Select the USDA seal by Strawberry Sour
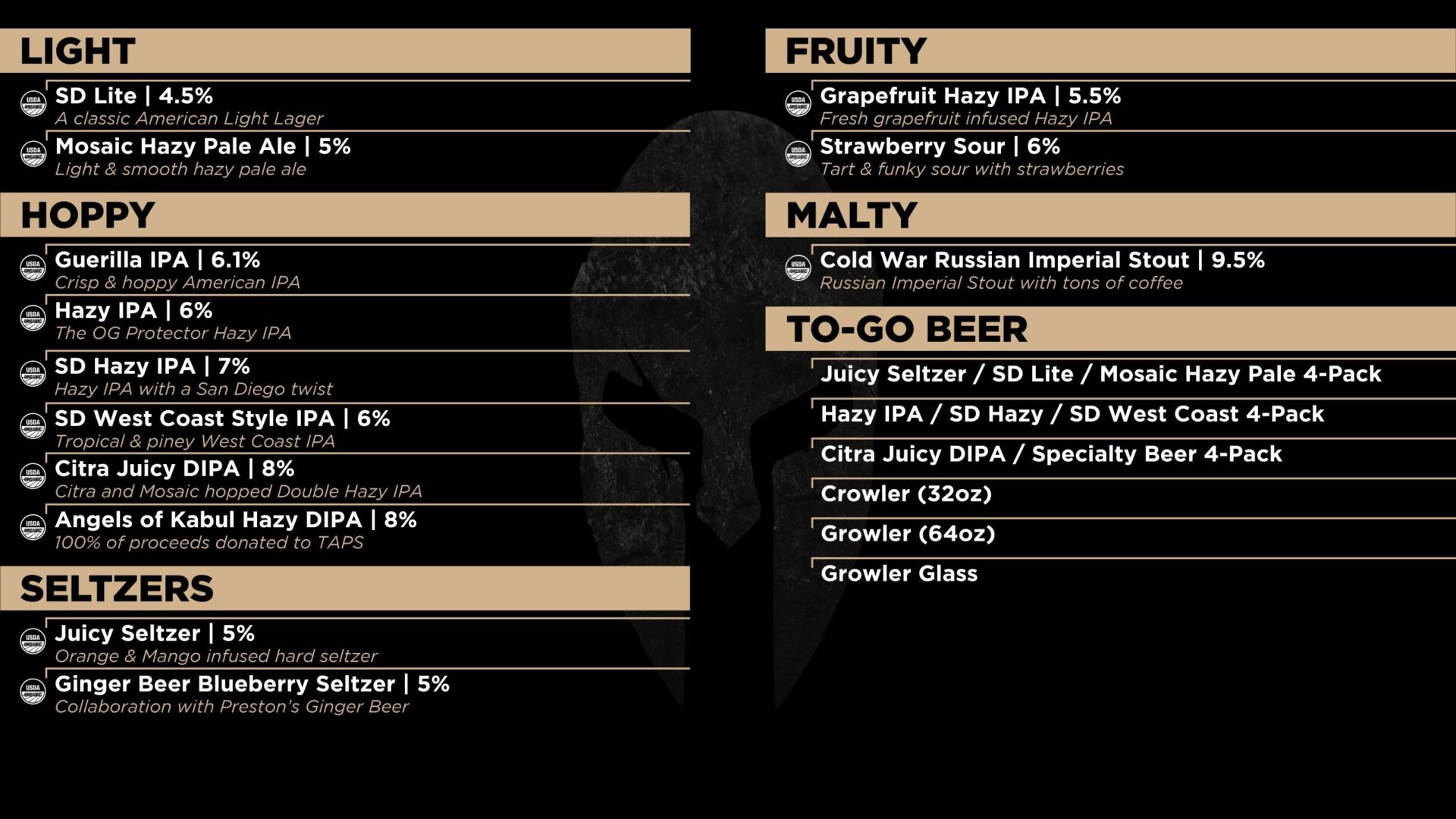1456x819 pixels. click(798, 153)
